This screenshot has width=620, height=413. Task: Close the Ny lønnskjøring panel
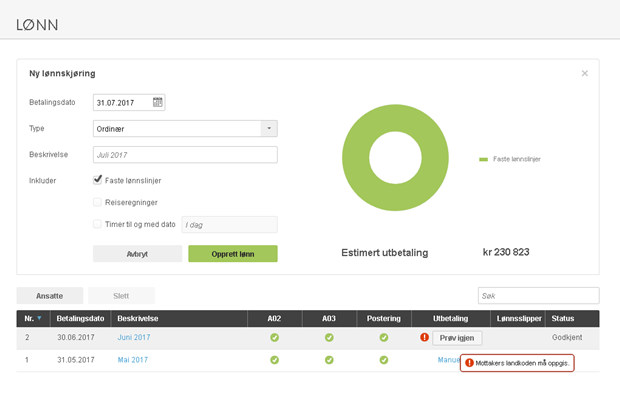pos(584,73)
